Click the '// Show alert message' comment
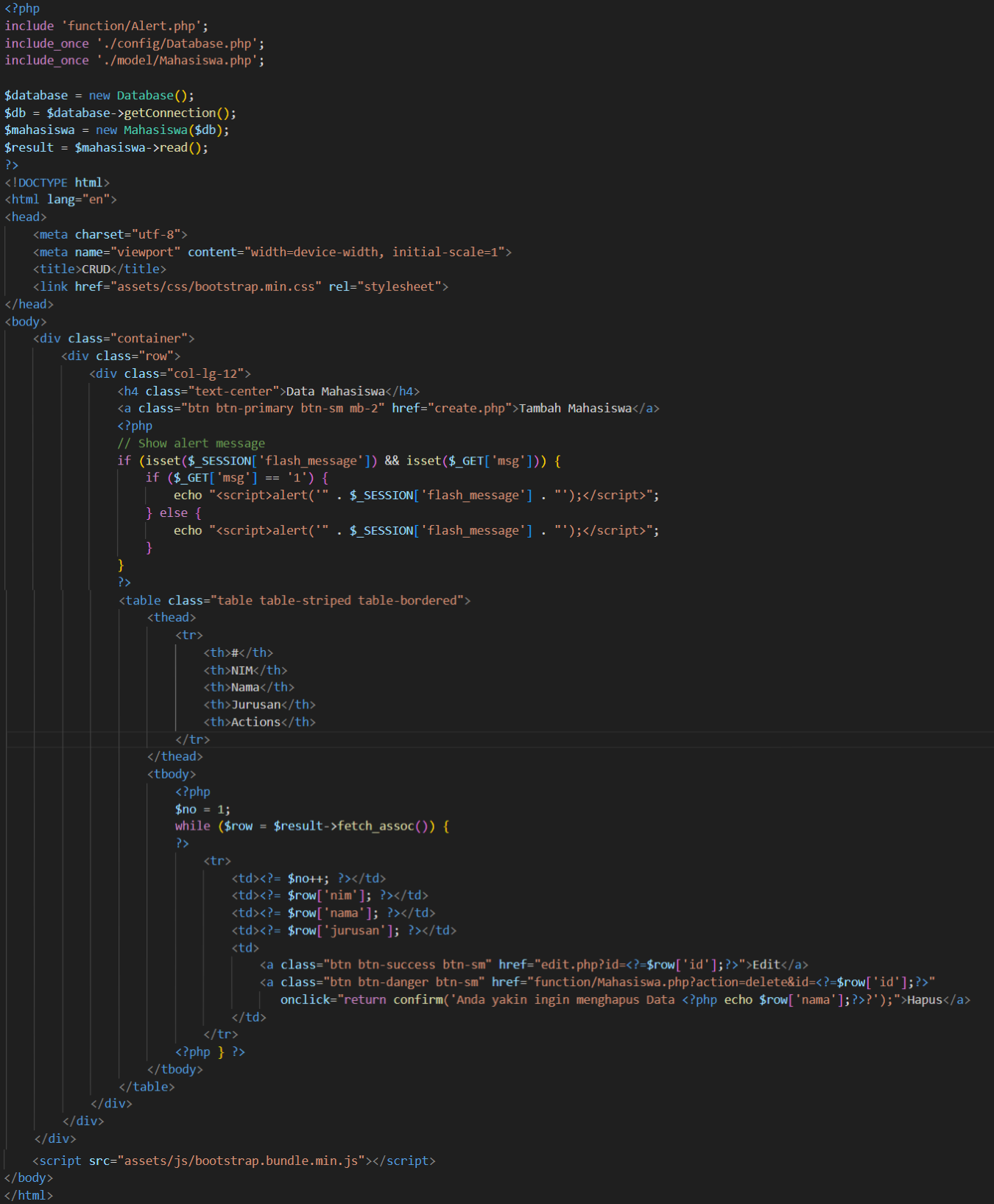Viewport: 994px width, 1204px height. 191,443
